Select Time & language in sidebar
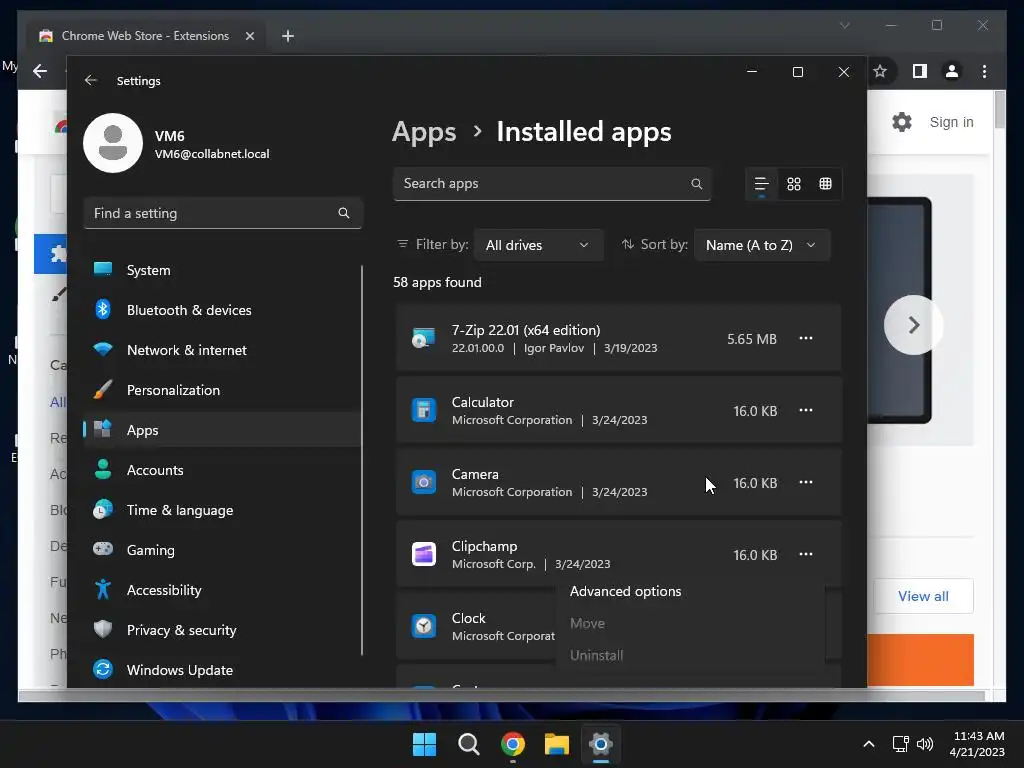Viewport: 1024px width, 768px height. tap(222, 510)
